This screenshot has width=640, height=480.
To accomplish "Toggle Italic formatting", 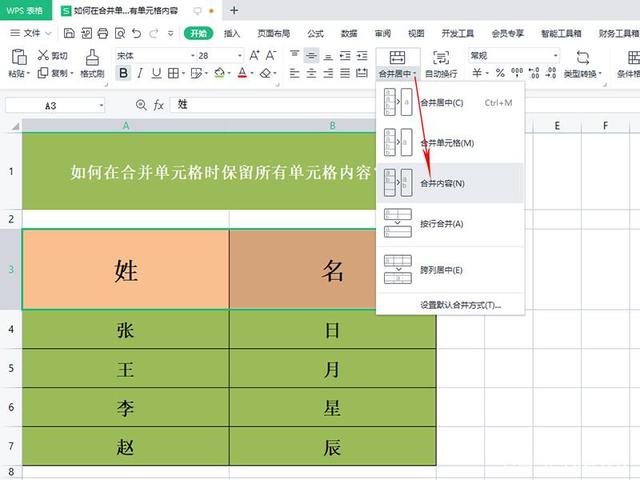I will point(140,73).
